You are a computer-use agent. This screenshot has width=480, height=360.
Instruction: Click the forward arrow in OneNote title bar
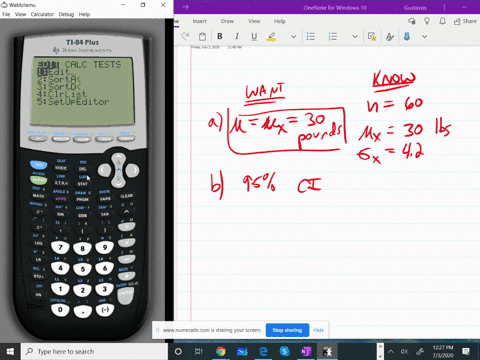click(185, 7)
